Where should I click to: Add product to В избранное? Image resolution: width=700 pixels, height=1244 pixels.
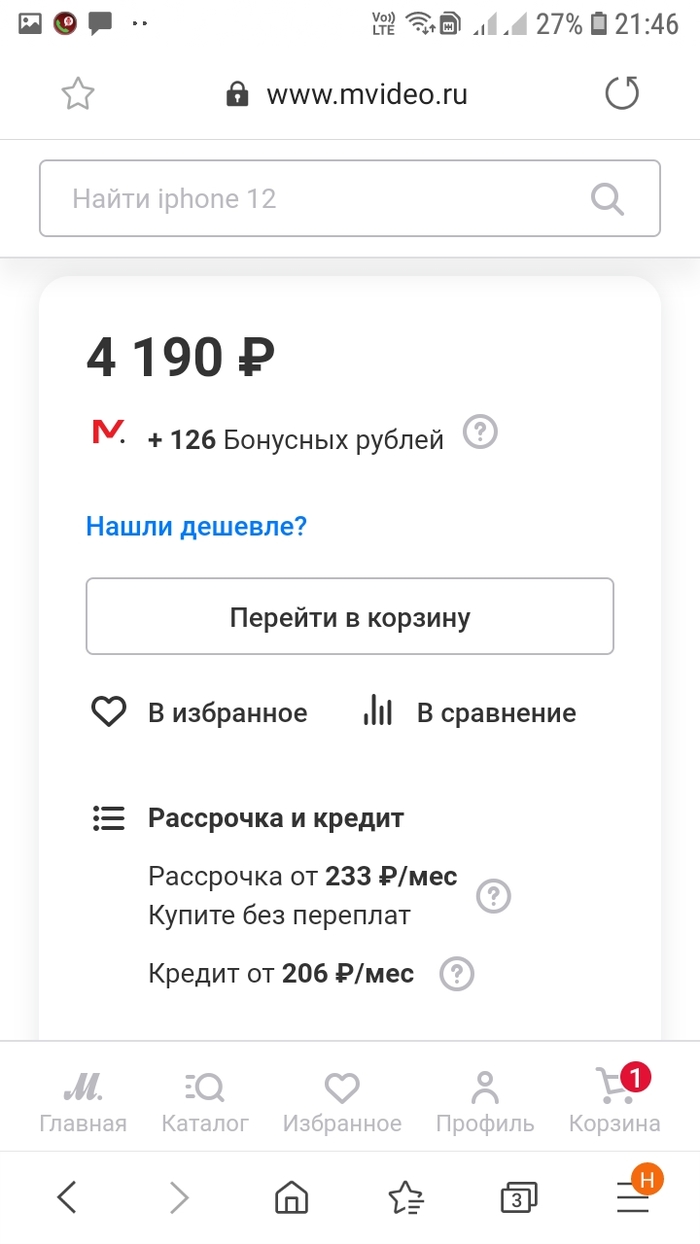[x=199, y=713]
